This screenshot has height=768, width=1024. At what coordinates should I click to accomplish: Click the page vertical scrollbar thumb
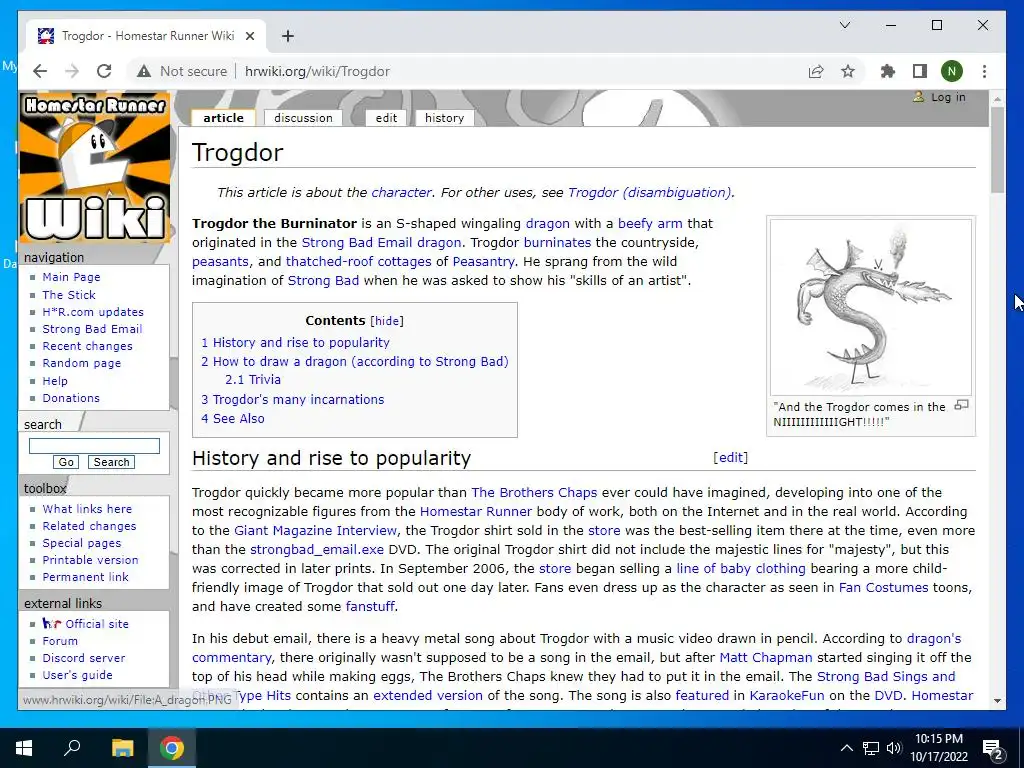click(x=997, y=150)
